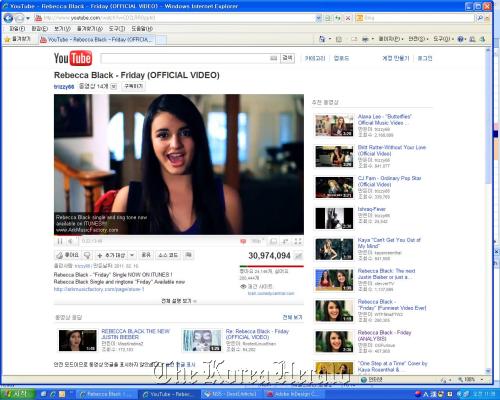The image size is (500, 400).
Task: Open Rebecca Black The next Justin Bieber link
Action: pyautogui.click(x=386, y=274)
